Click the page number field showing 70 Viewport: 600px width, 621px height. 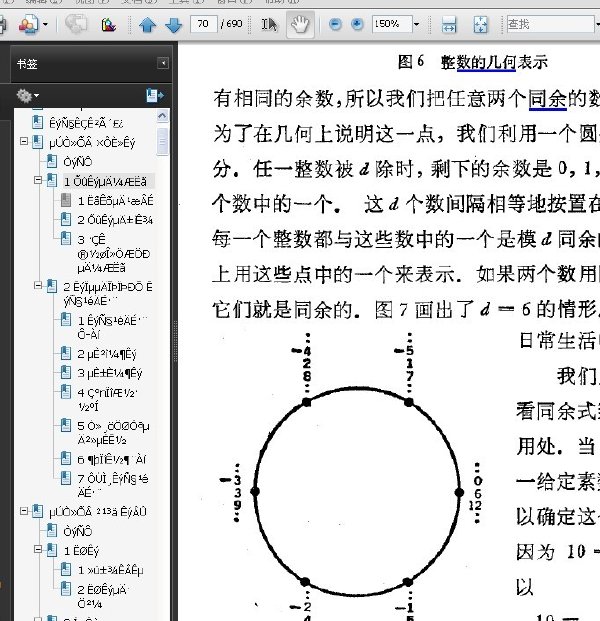204,24
